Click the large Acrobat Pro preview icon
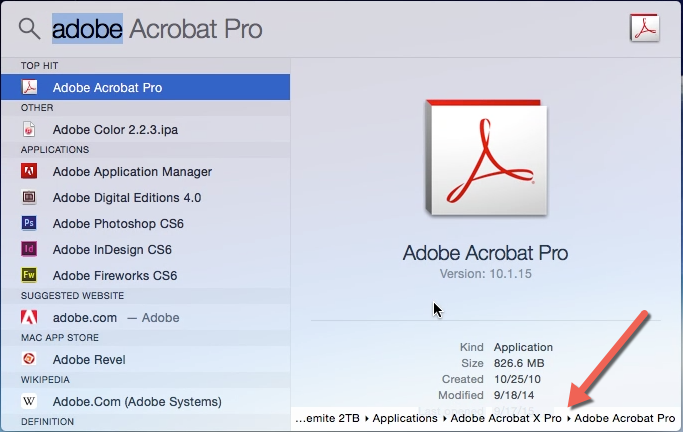The image size is (683, 432). (487, 158)
